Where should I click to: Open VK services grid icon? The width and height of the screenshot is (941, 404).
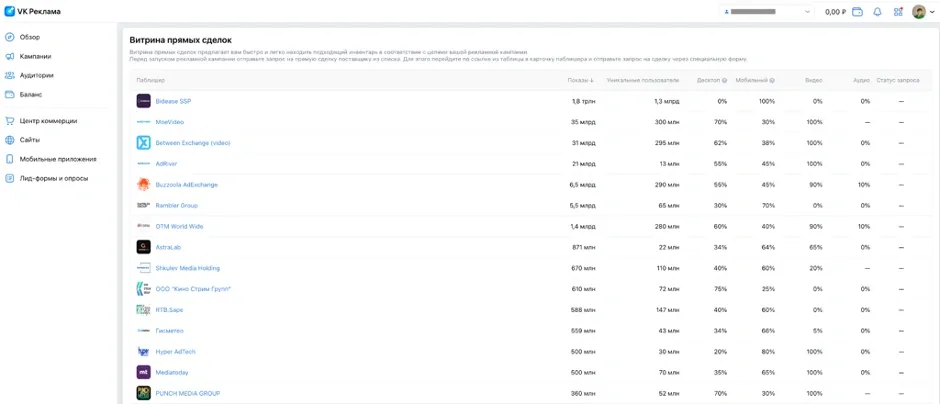[x=898, y=12]
